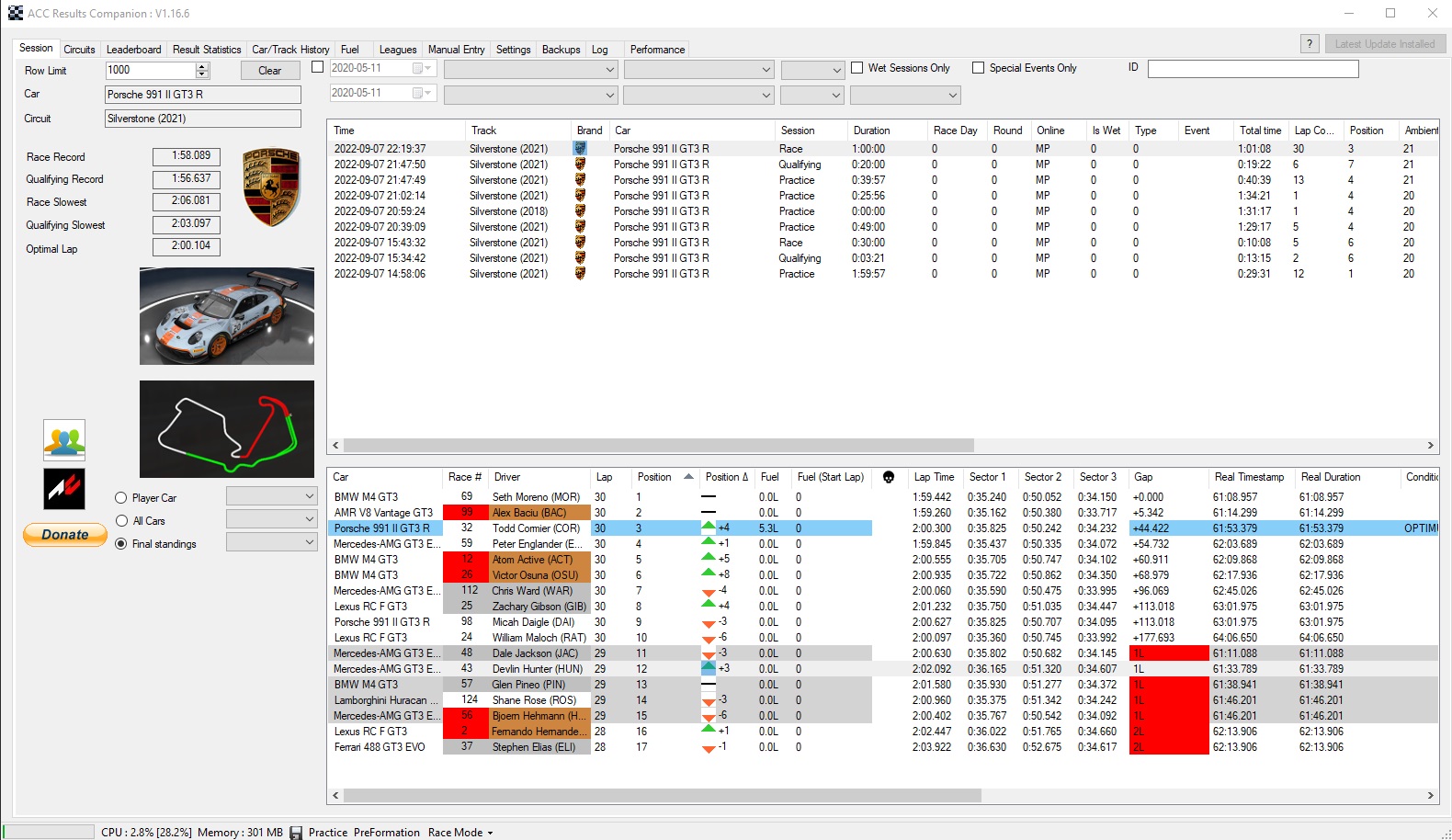
Task: Open the Performance tab
Action: (x=657, y=50)
